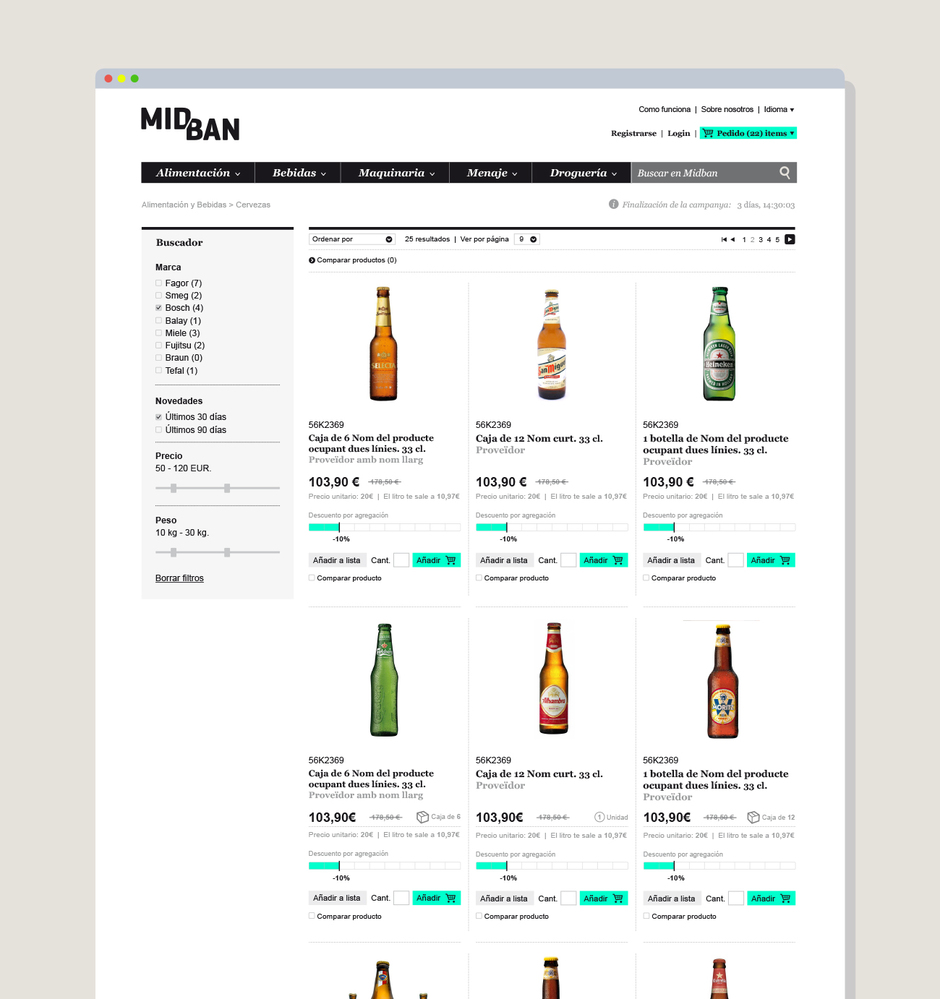Go to first page pagination icon
Image resolution: width=940 pixels, height=999 pixels.
click(724, 240)
